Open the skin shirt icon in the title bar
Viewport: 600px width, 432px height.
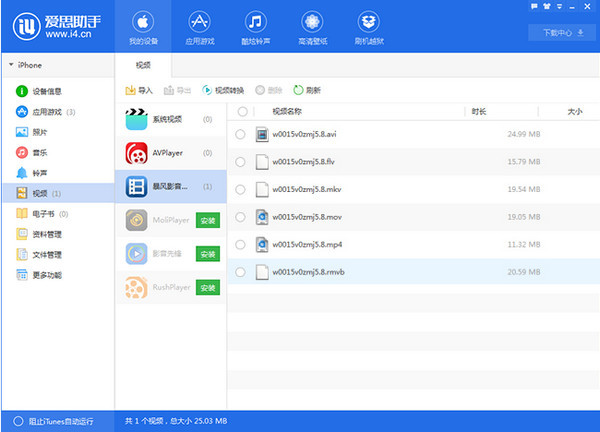(x=546, y=6)
